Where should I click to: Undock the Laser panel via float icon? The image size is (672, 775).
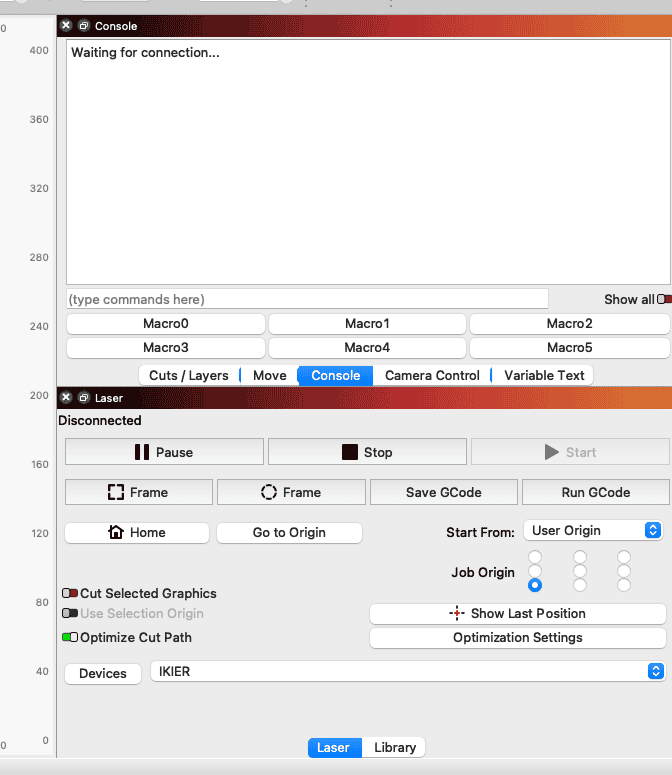[84, 397]
